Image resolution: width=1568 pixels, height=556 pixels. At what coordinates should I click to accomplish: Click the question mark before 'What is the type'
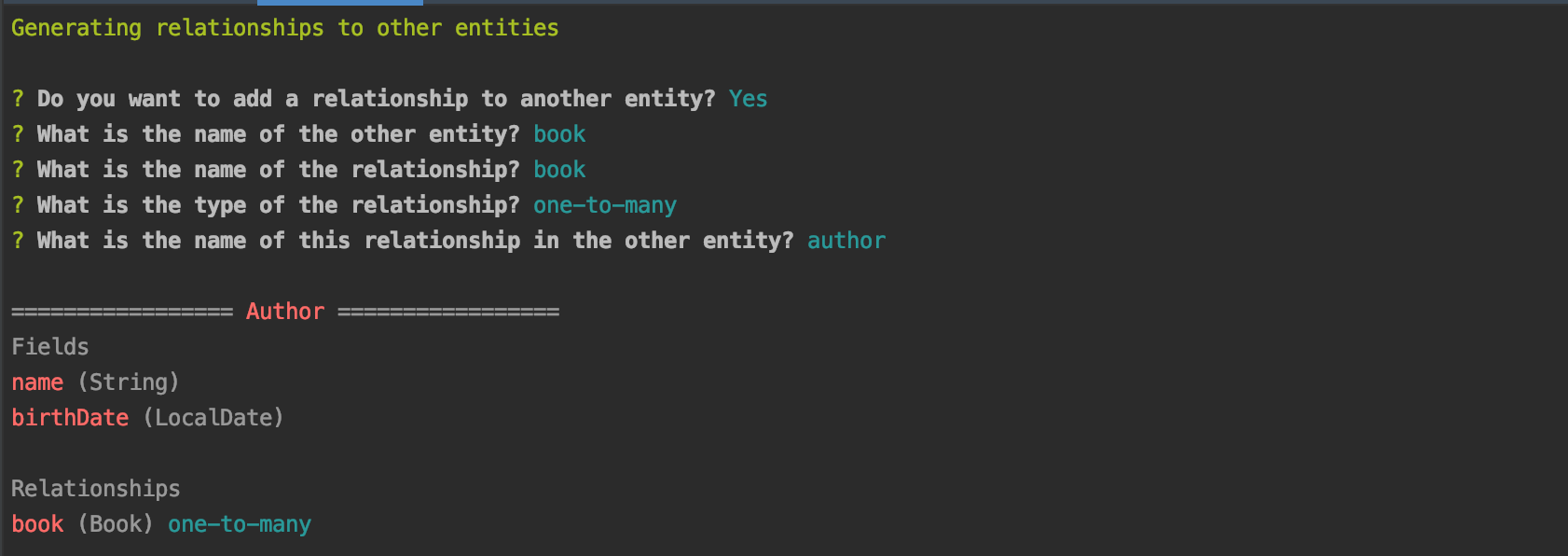(x=18, y=205)
